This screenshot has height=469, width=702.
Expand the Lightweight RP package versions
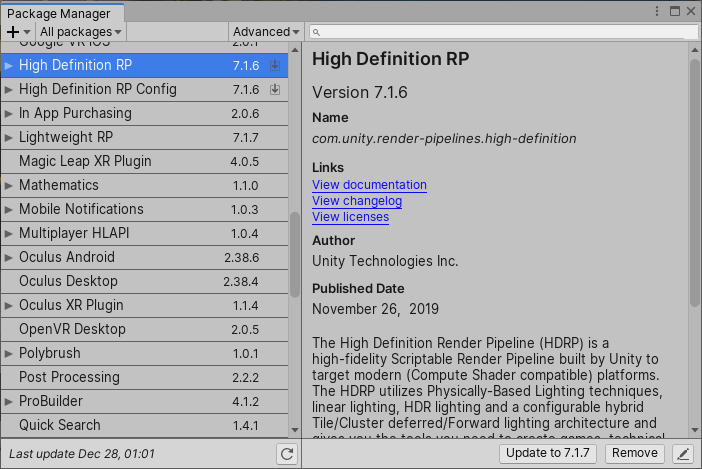click(9, 137)
